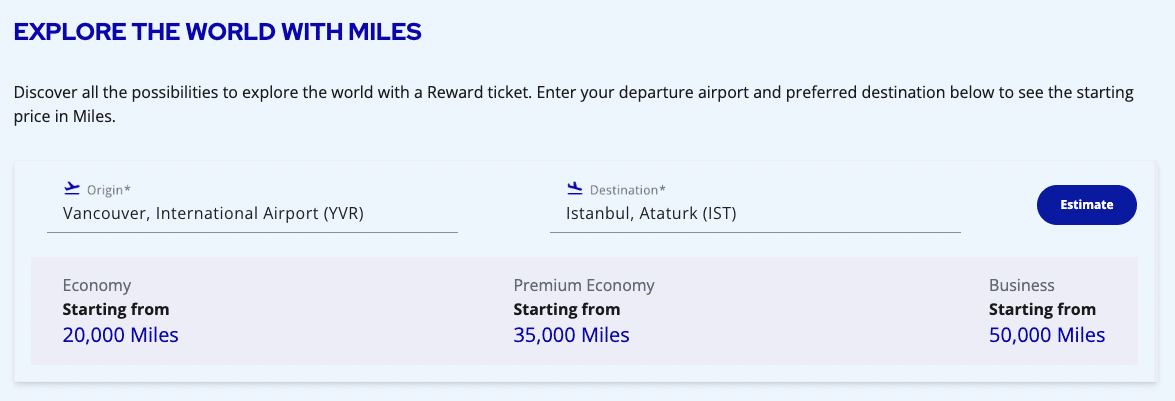Click "Starting from" under Economy
This screenshot has width=1175, height=401.
coord(116,309)
